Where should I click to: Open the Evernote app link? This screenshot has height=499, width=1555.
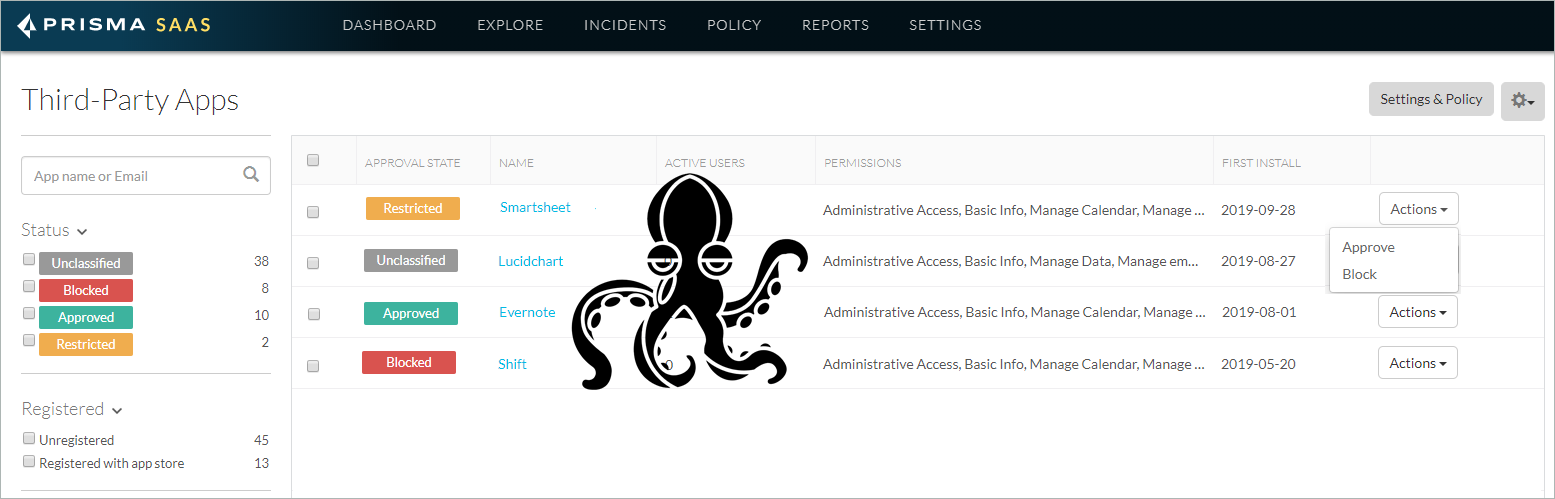527,312
